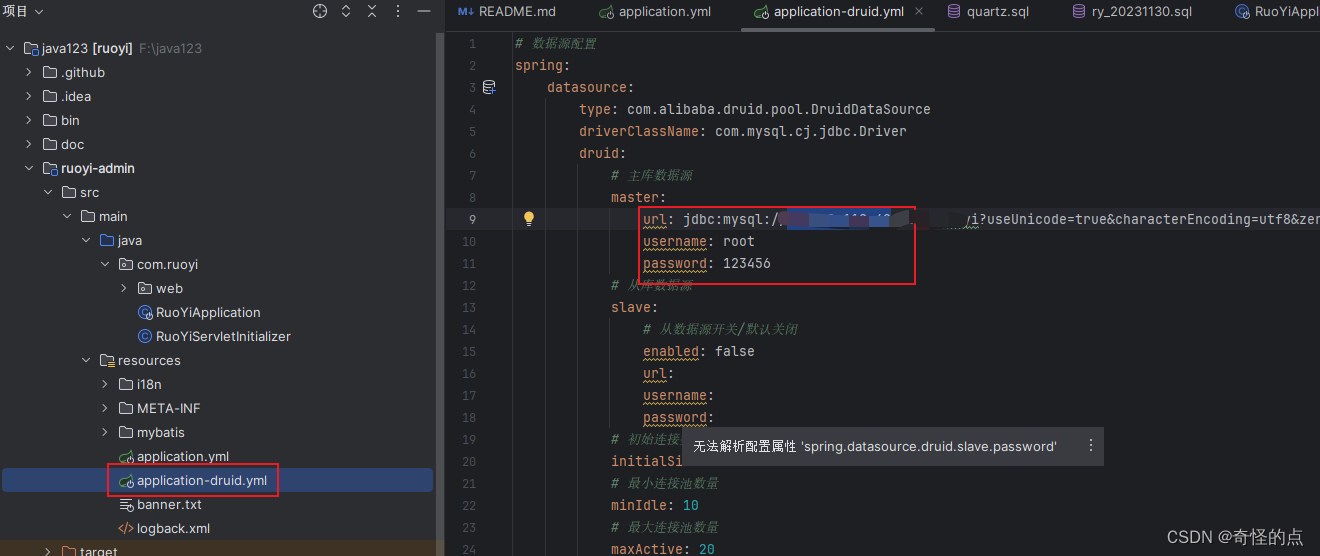Open the three-dot menu on the error tooltip
Screen dimensions: 1320x556
point(1090,446)
